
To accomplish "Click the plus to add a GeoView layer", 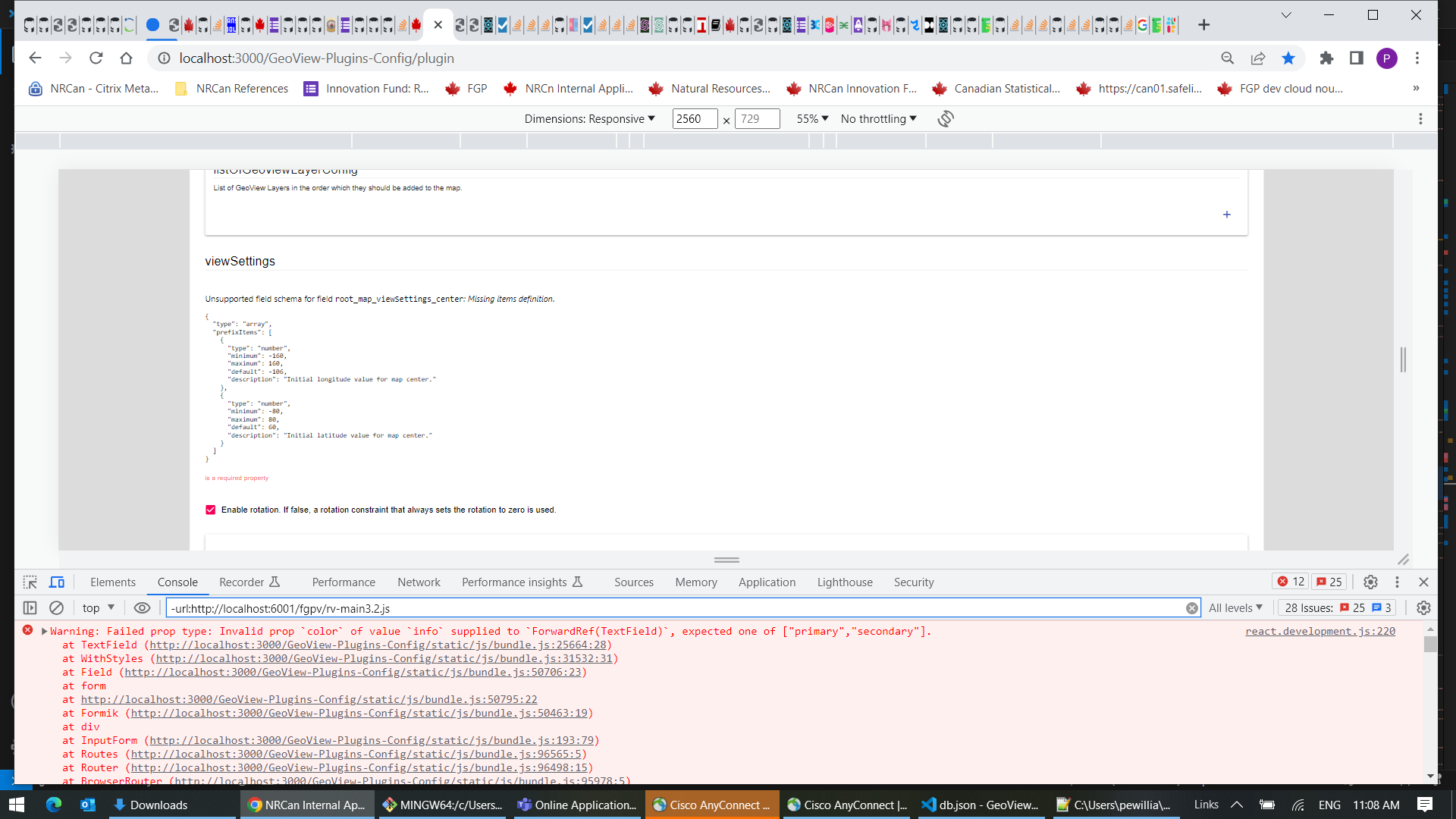I will (x=1226, y=215).
